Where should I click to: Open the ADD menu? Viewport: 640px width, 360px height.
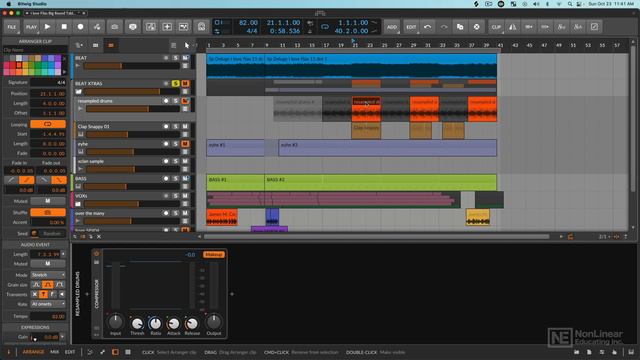[x=392, y=27]
